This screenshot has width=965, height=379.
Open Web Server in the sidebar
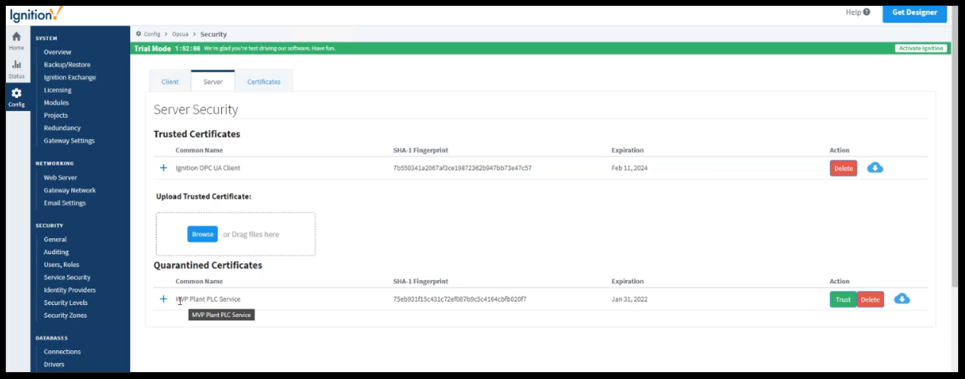tap(60, 177)
